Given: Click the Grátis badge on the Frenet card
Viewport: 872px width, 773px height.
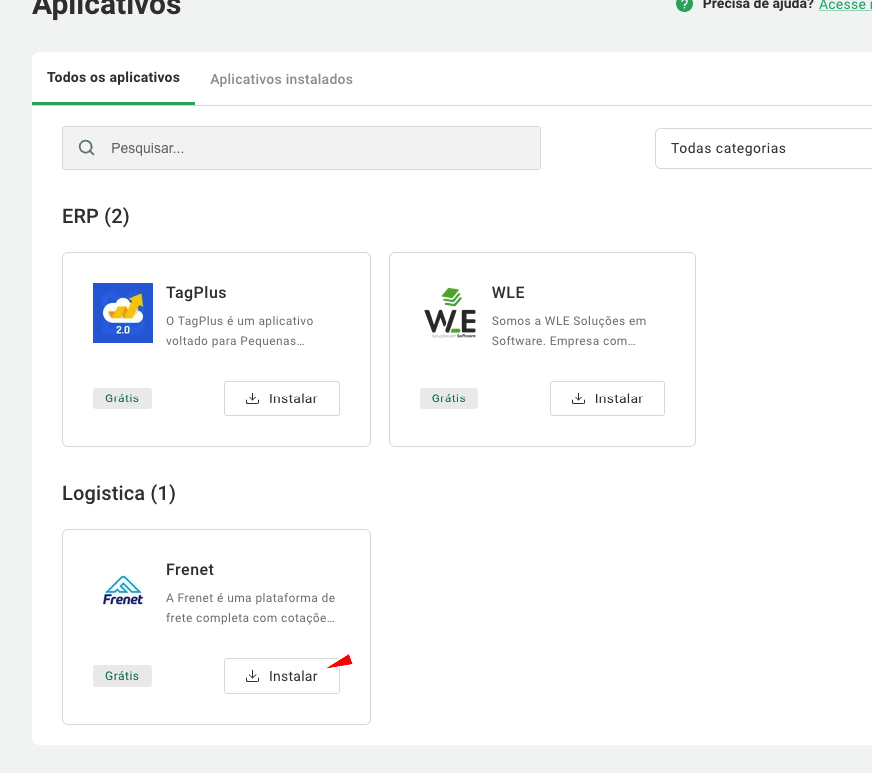Looking at the screenshot, I should 122,676.
